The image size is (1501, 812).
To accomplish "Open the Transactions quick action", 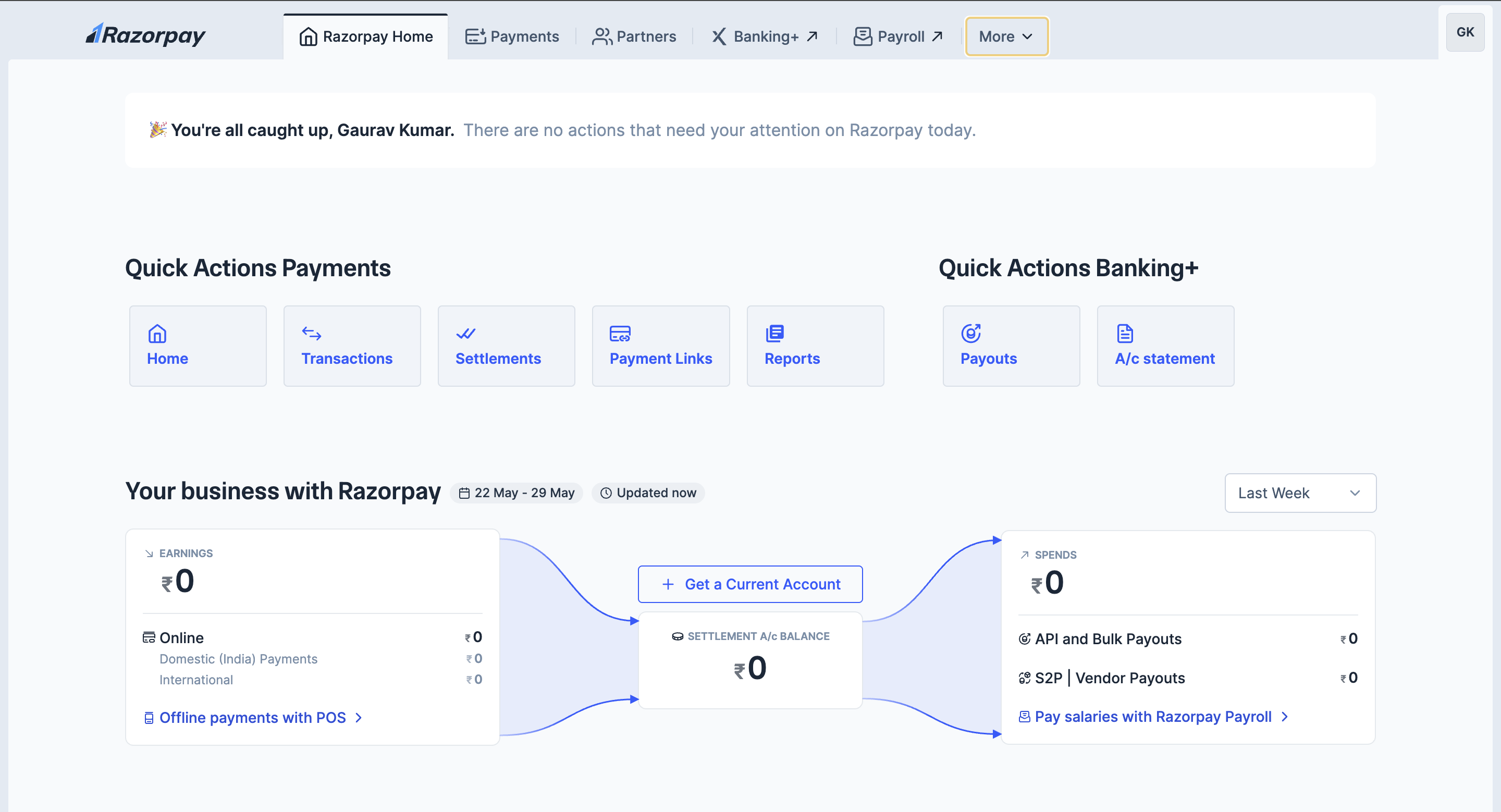I will 352,346.
